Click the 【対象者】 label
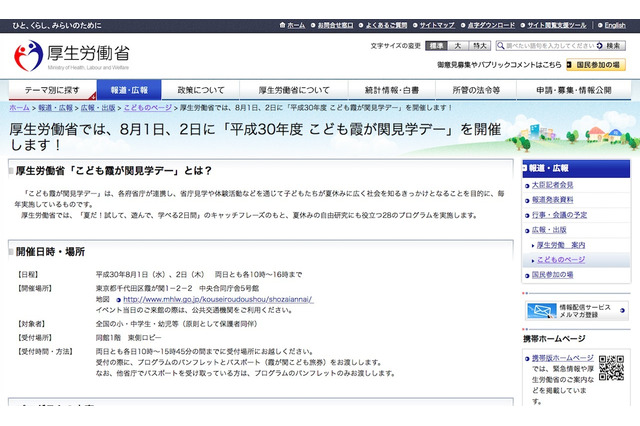This screenshot has height=426, width=640. pyautogui.click(x=32, y=324)
